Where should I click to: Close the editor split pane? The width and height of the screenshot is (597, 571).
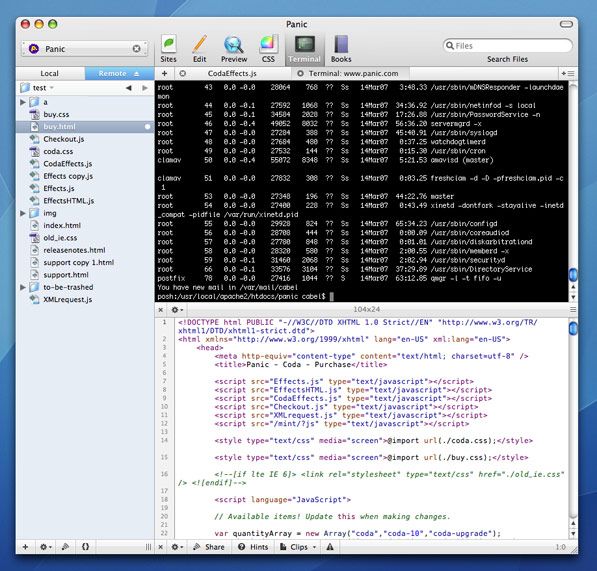click(161, 547)
